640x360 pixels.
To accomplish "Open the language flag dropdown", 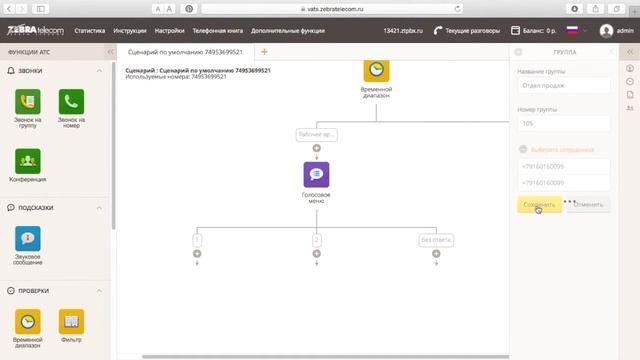I will pyautogui.click(x=576, y=31).
